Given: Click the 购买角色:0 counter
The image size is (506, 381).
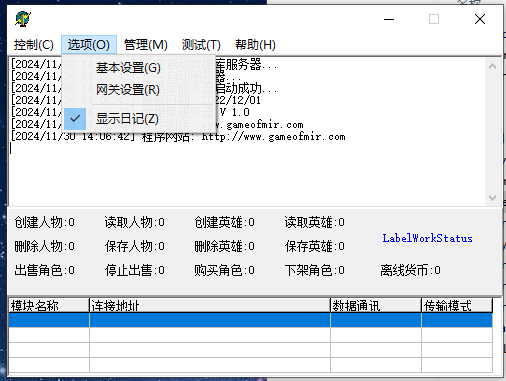Looking at the screenshot, I should [225, 270].
